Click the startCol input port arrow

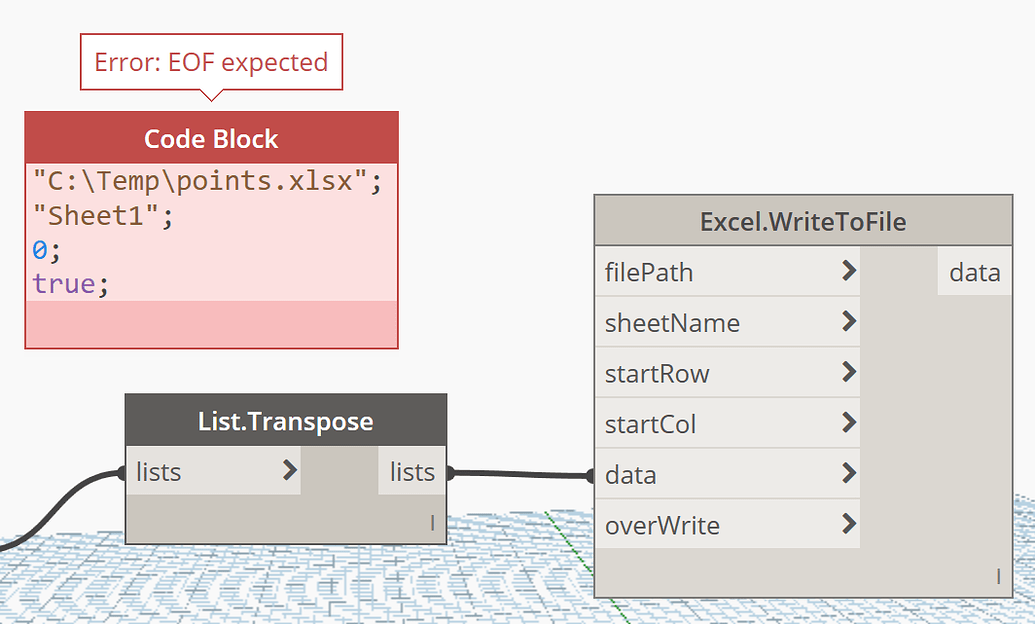point(851,423)
